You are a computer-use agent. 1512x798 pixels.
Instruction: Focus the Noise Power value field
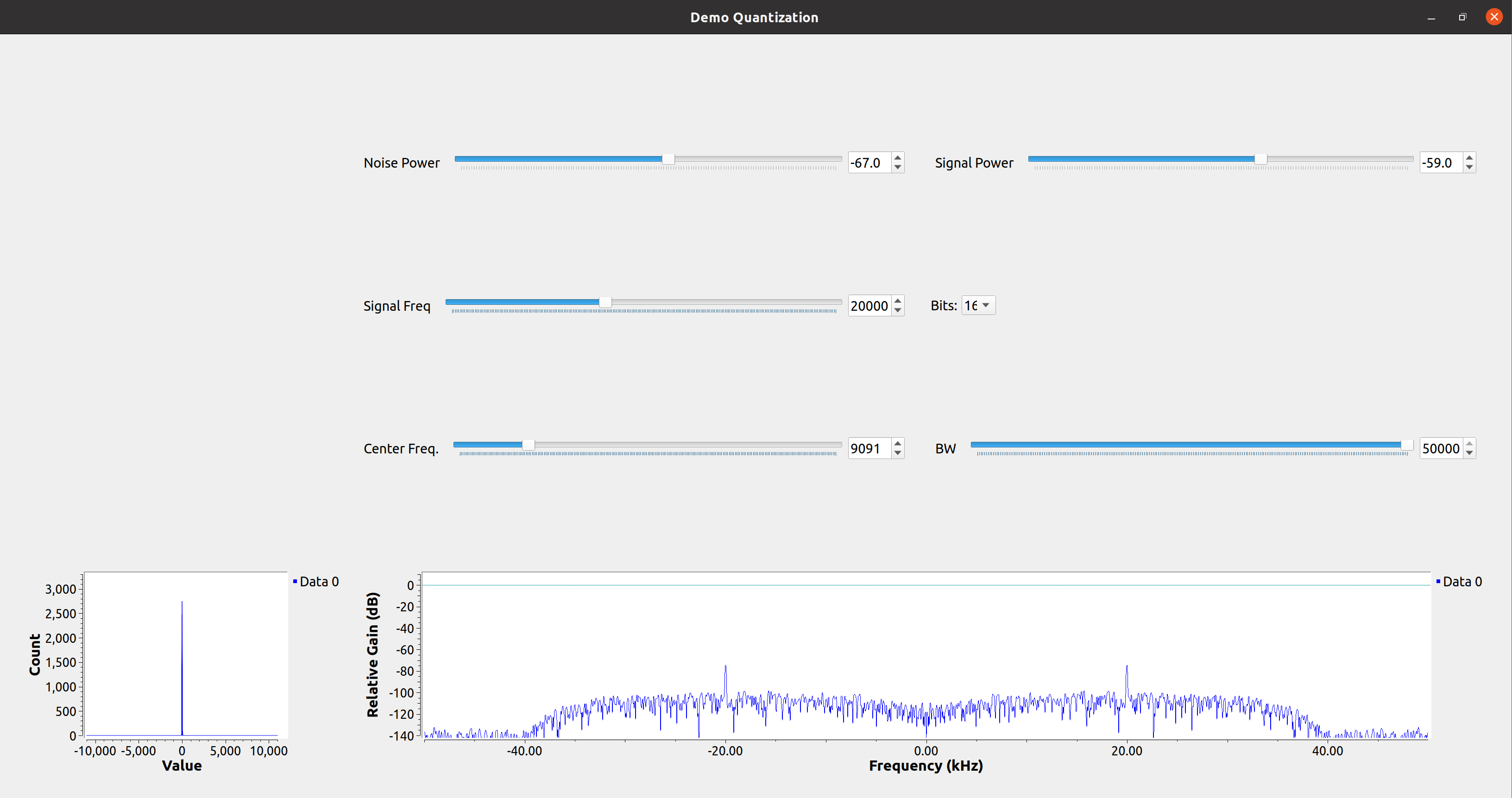pos(869,163)
